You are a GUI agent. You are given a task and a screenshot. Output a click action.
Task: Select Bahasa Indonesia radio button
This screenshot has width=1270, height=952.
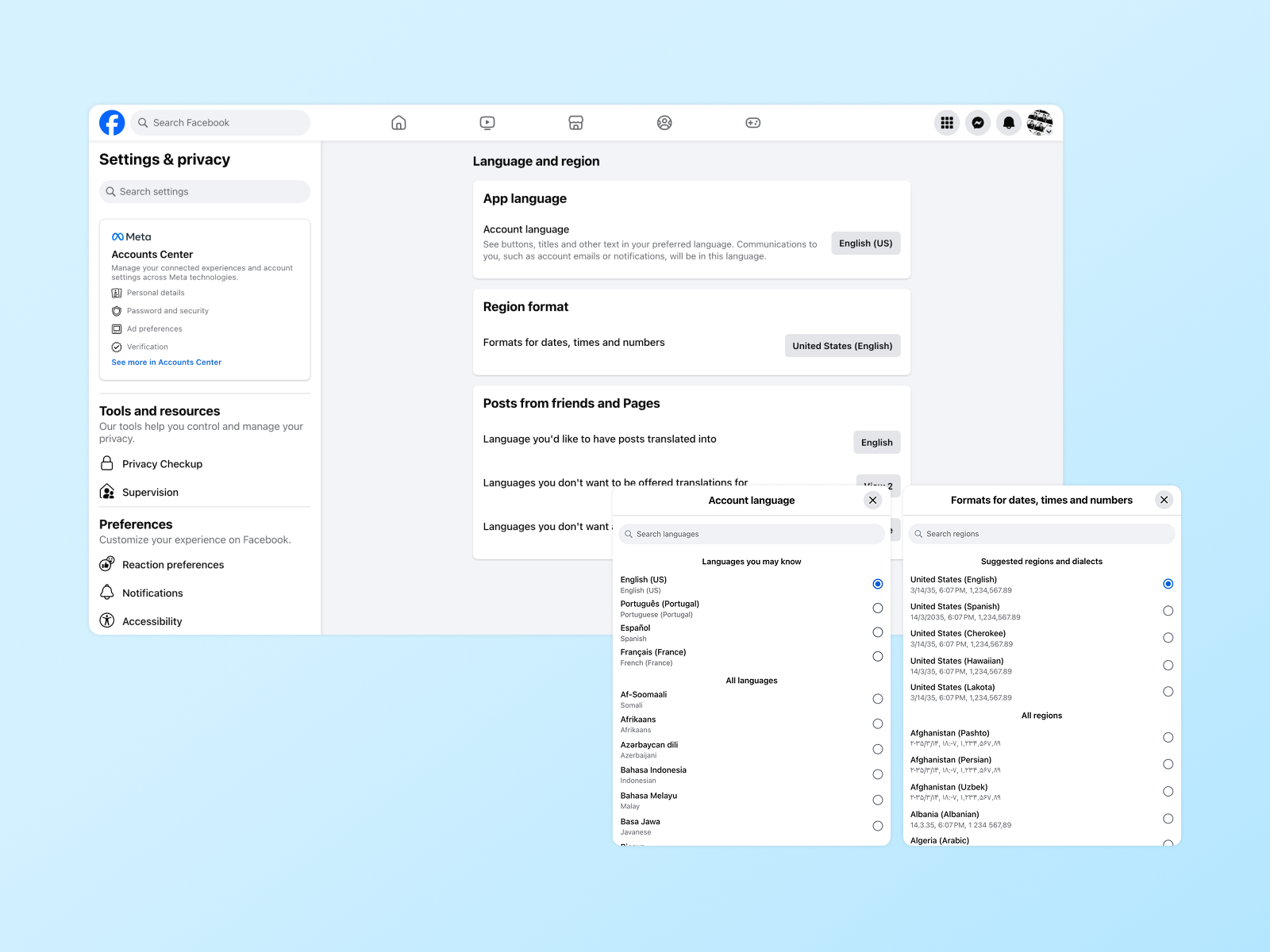point(878,774)
